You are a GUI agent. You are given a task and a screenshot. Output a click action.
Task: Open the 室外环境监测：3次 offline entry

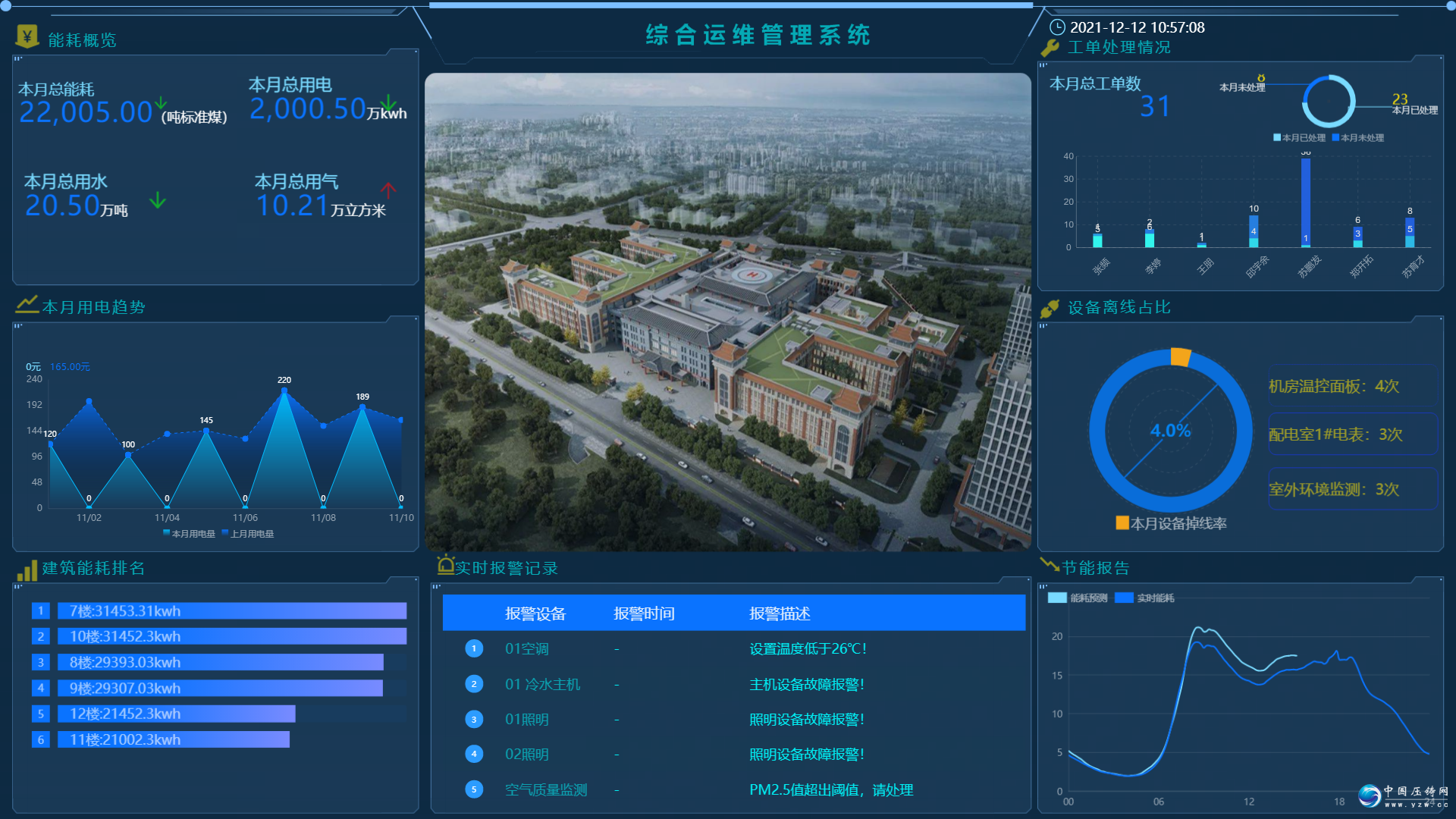pos(1352,489)
